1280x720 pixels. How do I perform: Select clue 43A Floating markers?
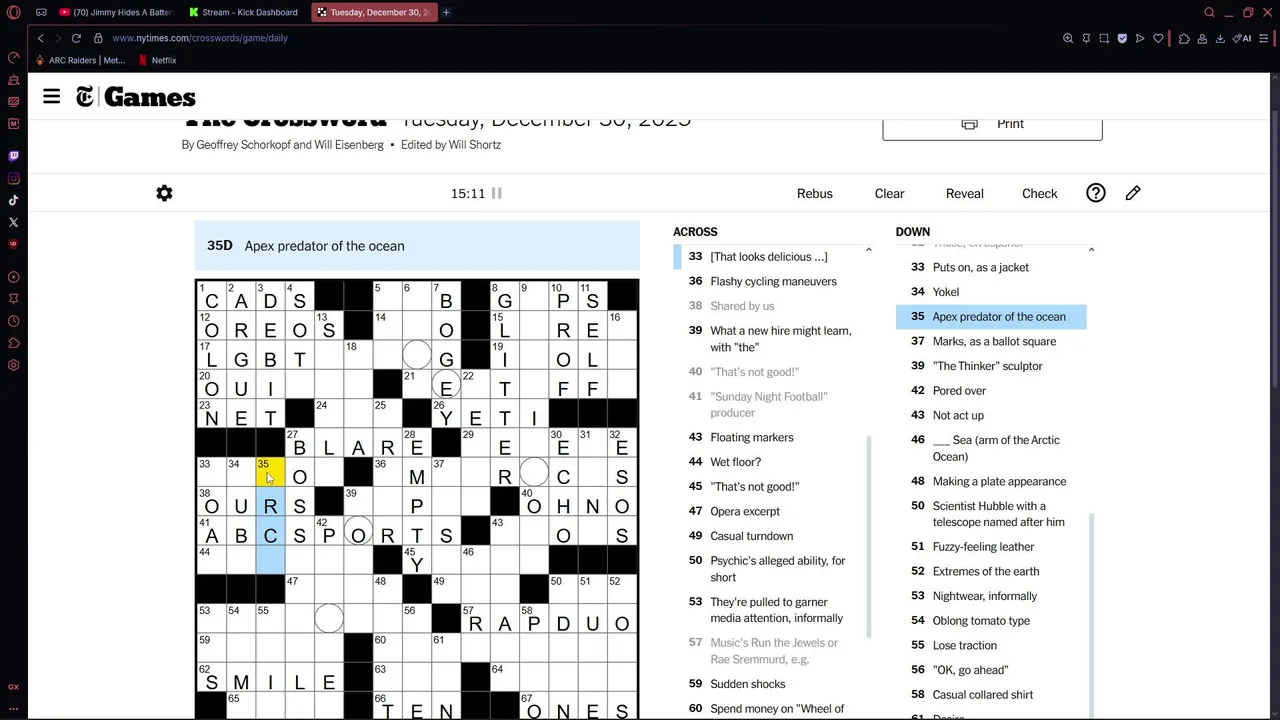click(768, 437)
